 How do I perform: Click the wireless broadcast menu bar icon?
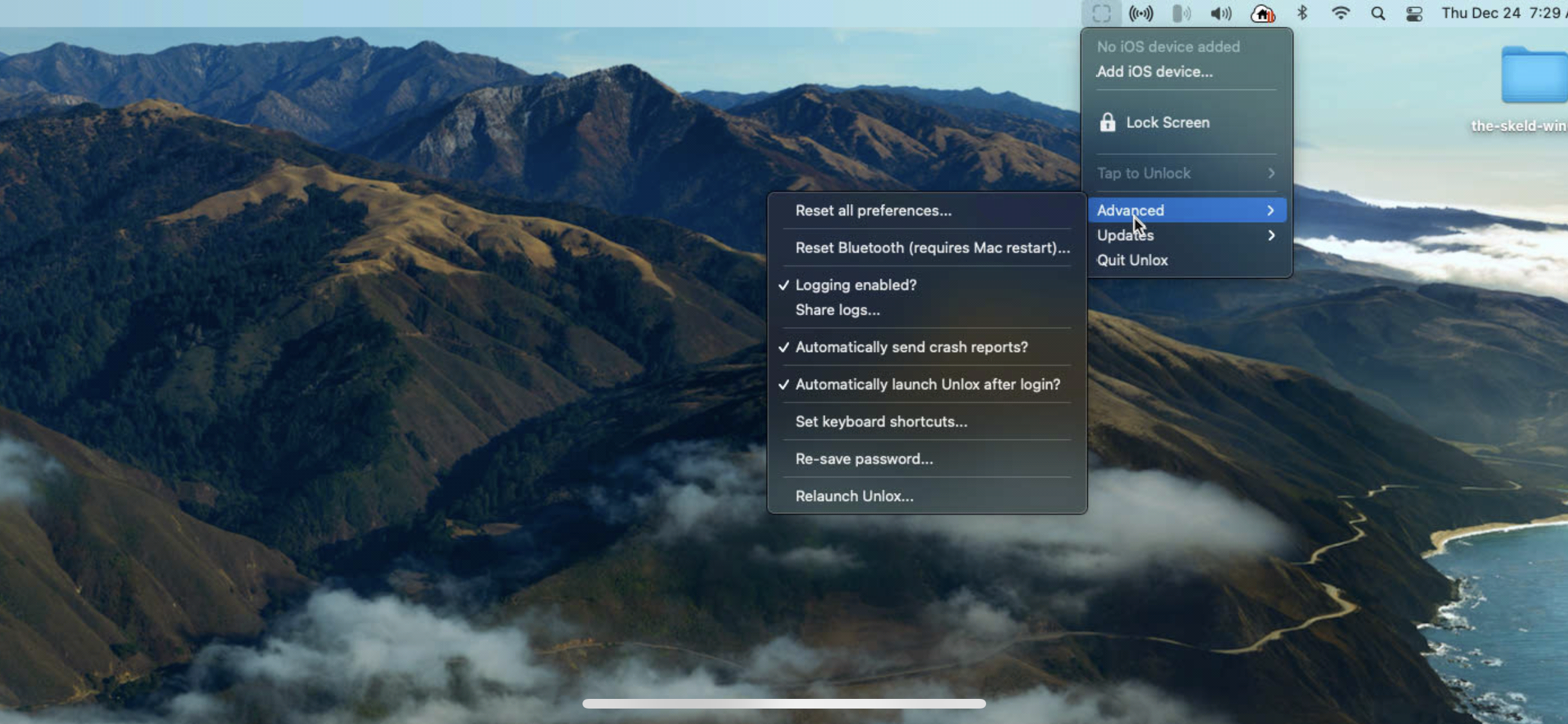(1141, 14)
